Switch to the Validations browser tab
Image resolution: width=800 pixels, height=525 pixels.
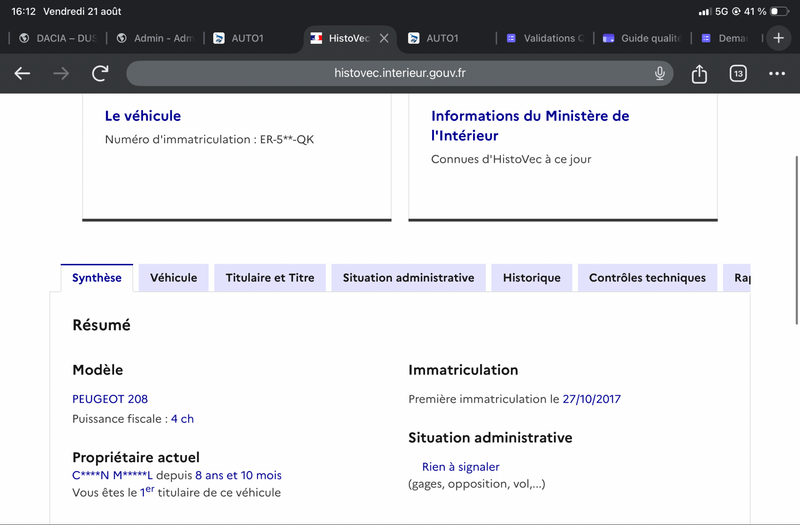tap(545, 38)
